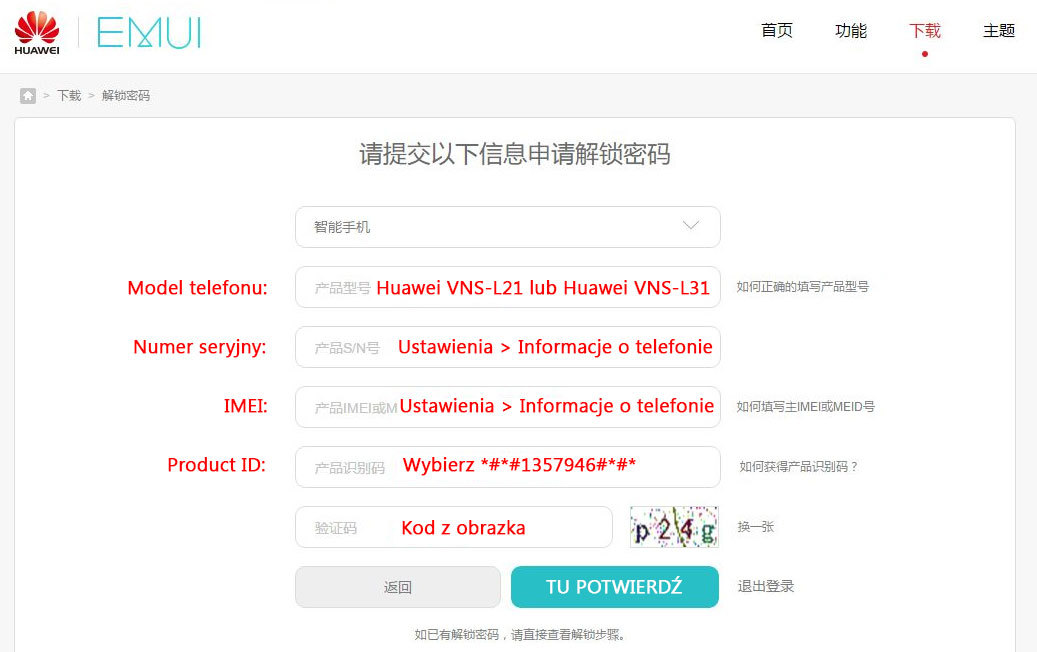Open the 下载 menu item

pyautogui.click(x=925, y=30)
